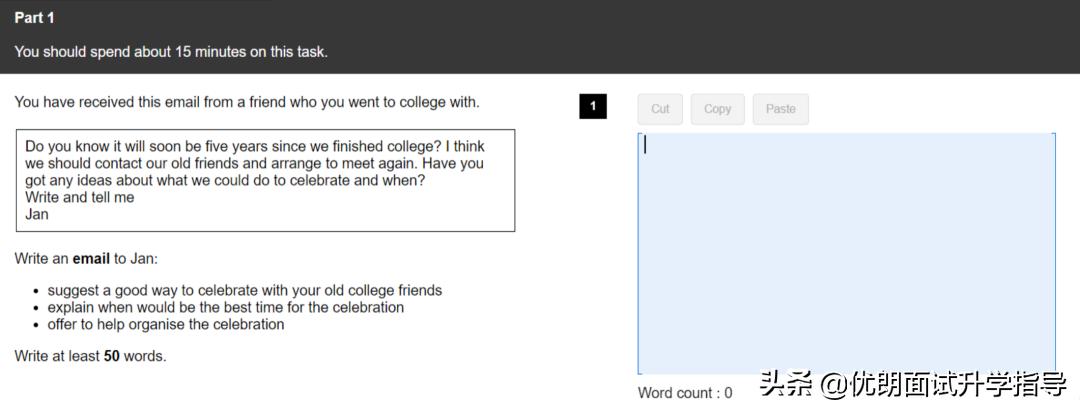This screenshot has width=1080, height=411.
Task: Click the 'explain when would be best time' bullet
Action: click(x=225, y=308)
